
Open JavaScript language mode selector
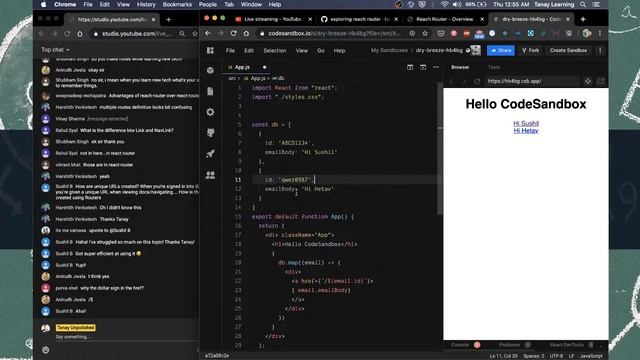point(591,356)
